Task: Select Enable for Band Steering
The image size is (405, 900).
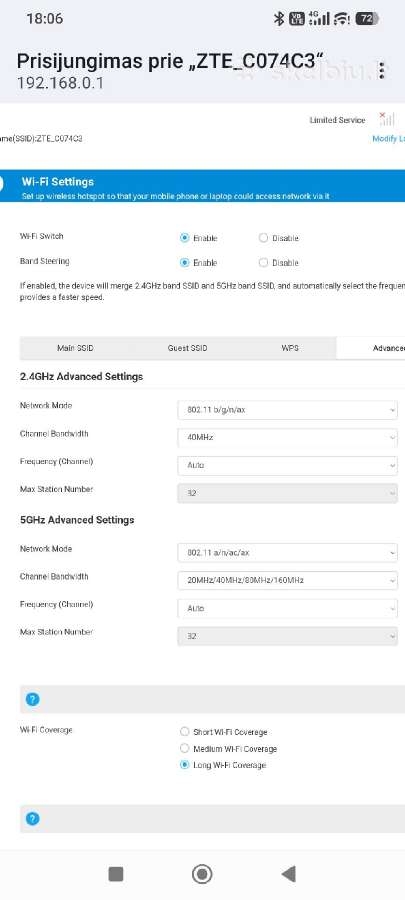Action: tap(185, 262)
